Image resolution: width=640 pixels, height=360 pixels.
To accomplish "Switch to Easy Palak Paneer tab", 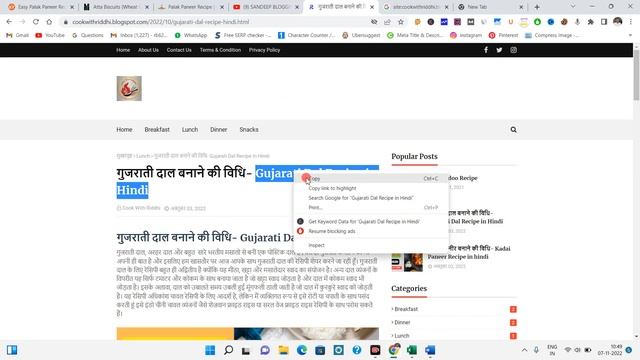I will pyautogui.click(x=41, y=7).
